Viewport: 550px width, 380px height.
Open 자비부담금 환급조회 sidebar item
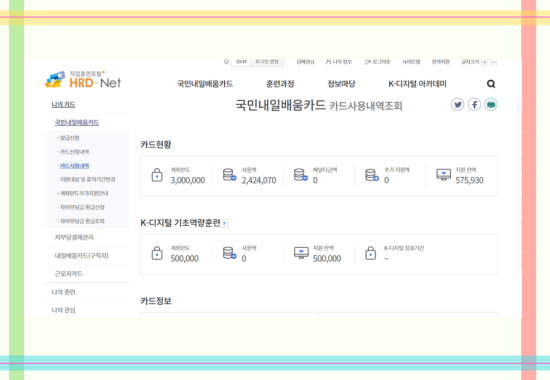click(x=81, y=221)
